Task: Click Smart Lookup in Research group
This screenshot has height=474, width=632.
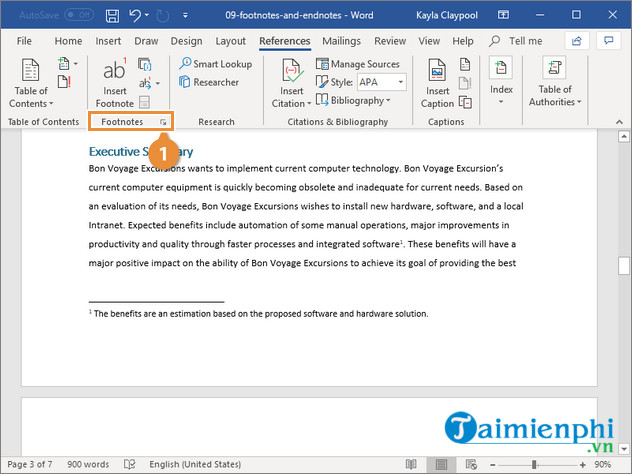Action: click(x=215, y=64)
